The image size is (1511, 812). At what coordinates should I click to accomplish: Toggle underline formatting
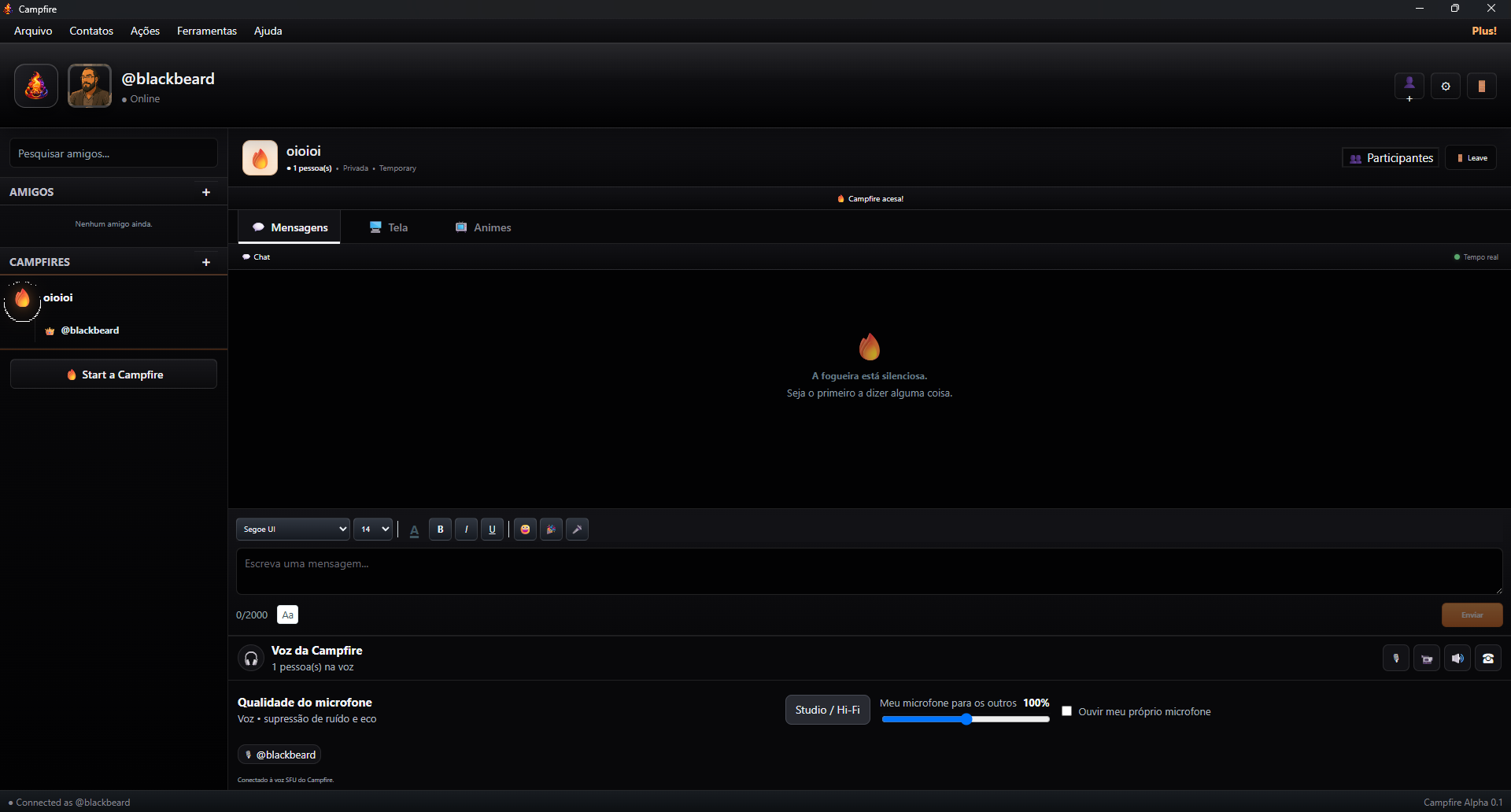coord(493,530)
